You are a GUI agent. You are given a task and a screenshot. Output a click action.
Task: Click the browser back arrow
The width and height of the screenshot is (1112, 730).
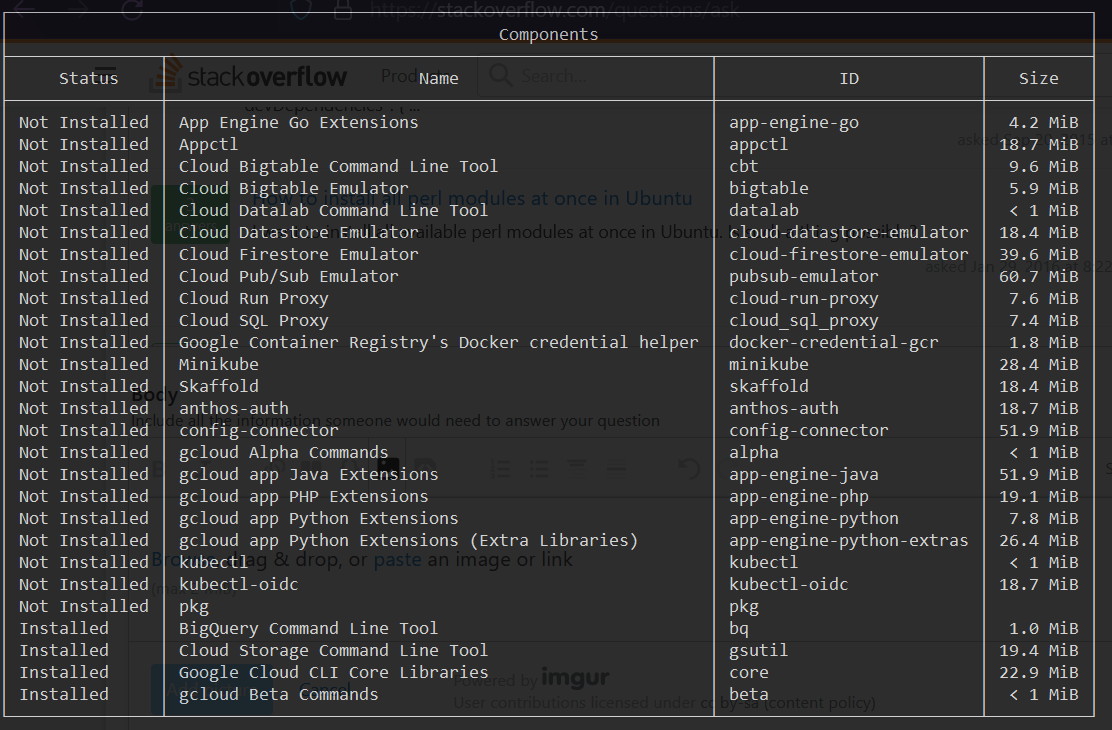22,9
